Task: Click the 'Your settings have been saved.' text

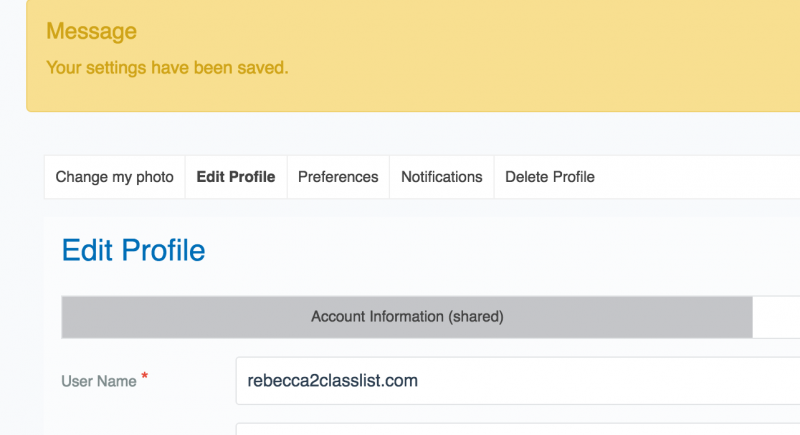Action: 167,68
